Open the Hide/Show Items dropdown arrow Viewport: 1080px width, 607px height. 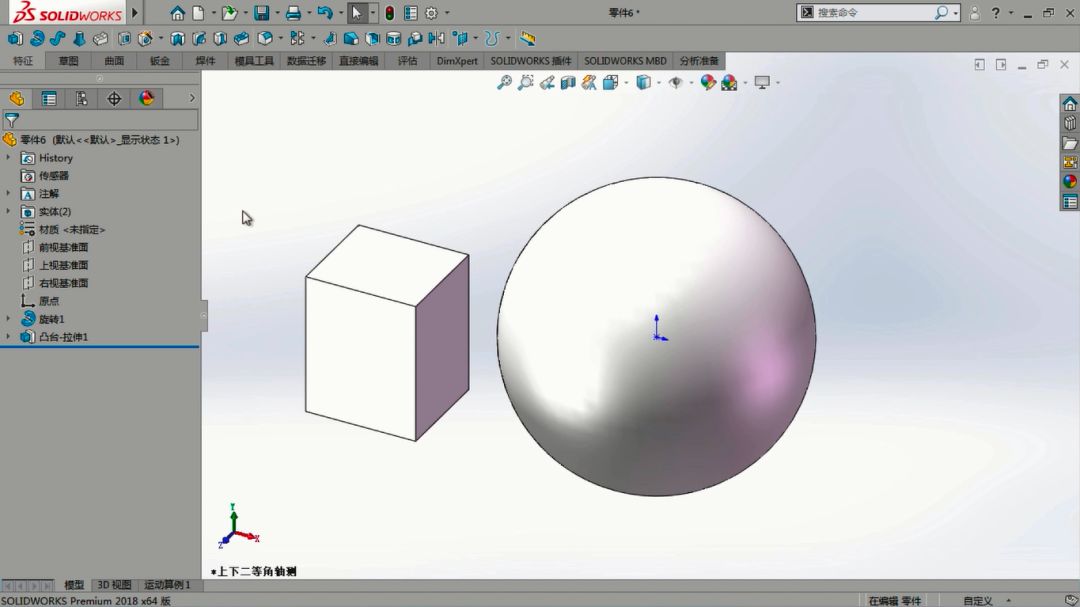(x=691, y=83)
